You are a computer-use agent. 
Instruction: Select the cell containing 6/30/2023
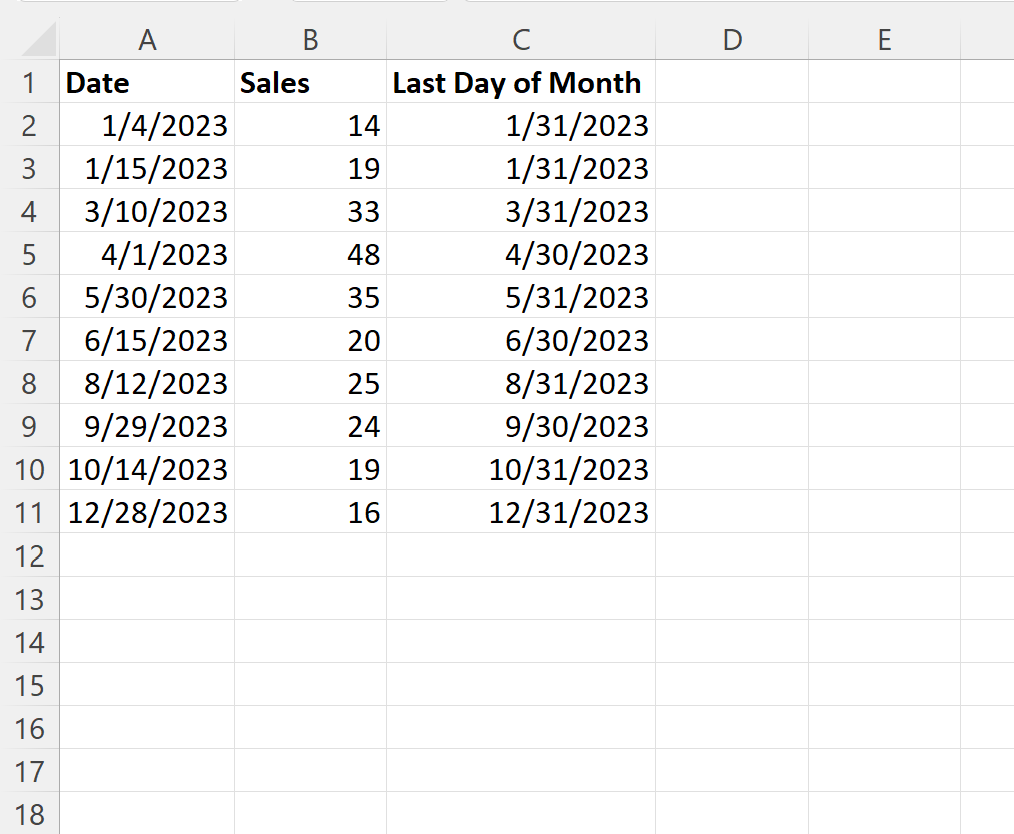[521, 340]
